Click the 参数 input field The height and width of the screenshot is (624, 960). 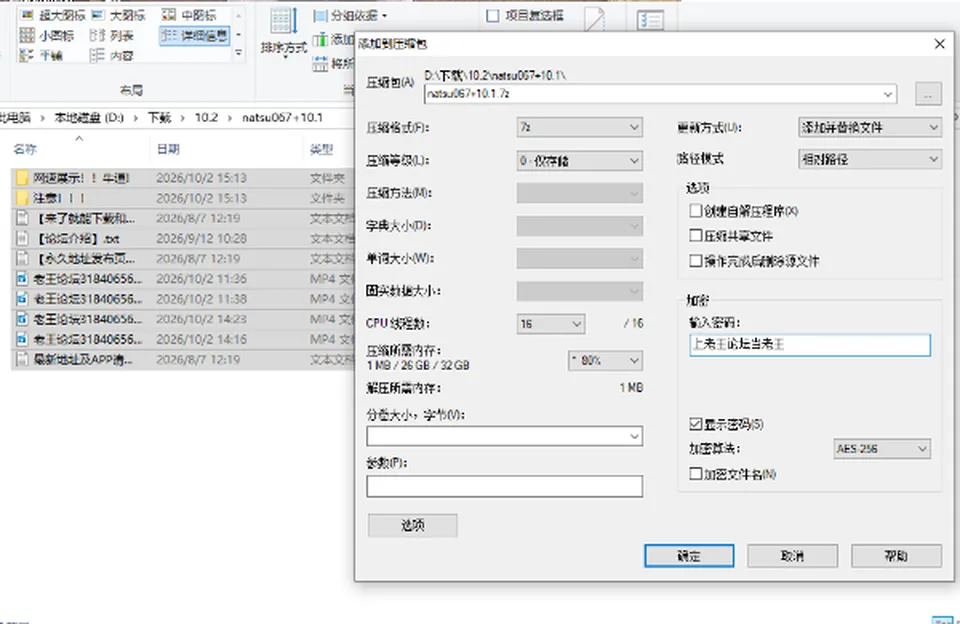tap(504, 486)
